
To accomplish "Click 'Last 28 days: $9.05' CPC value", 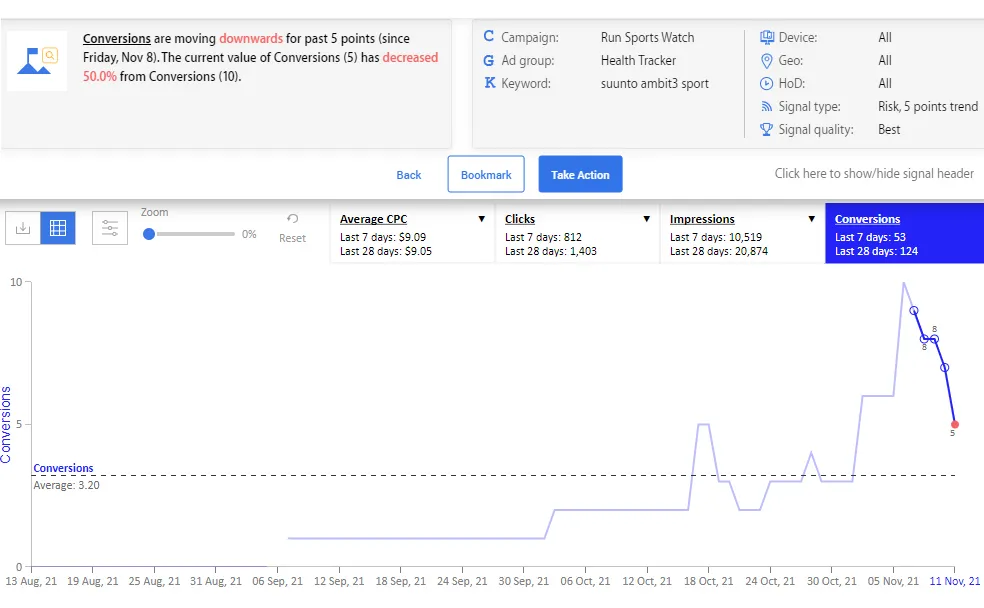I will [x=385, y=251].
